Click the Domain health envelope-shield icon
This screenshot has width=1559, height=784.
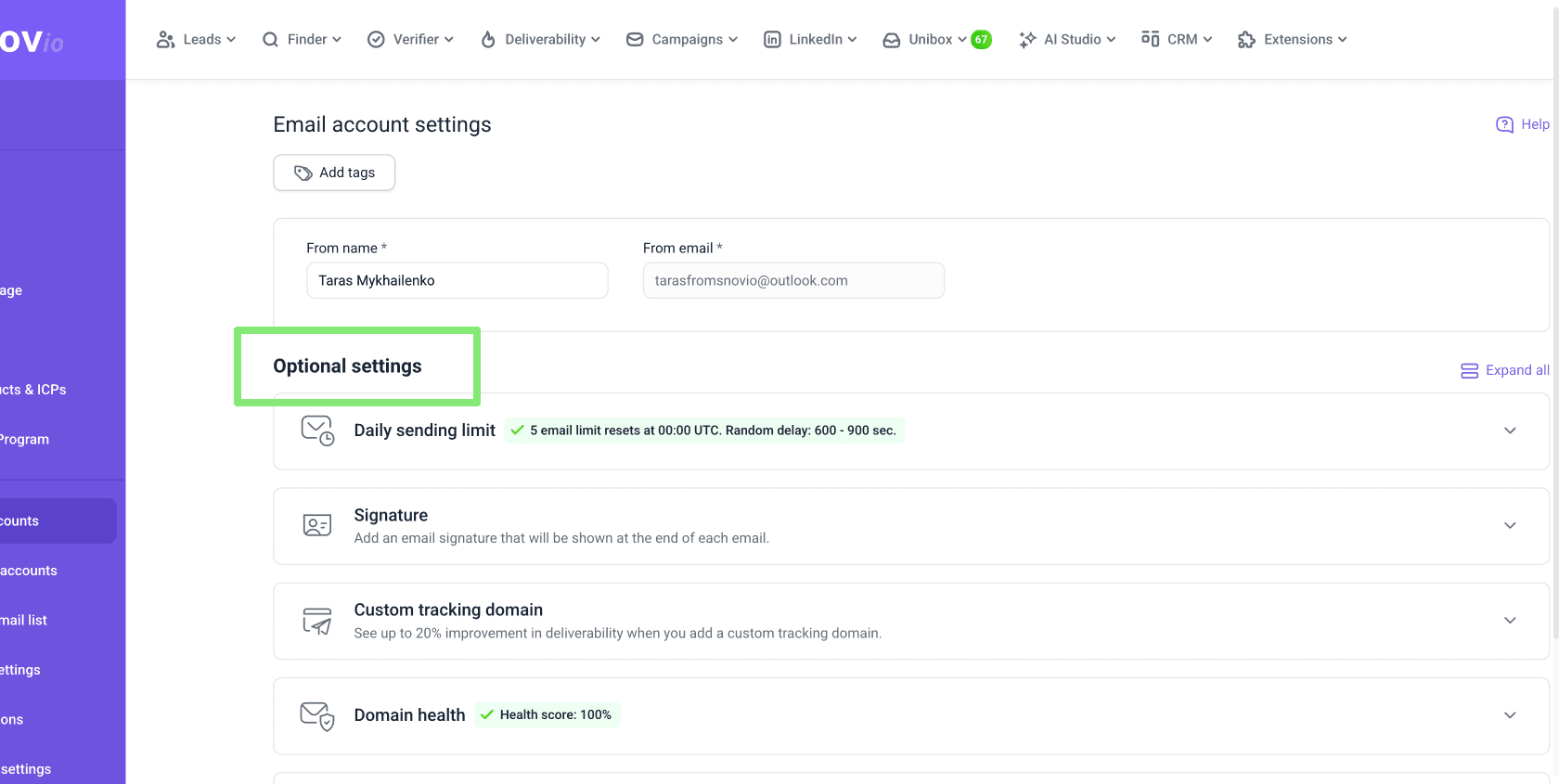coord(317,715)
